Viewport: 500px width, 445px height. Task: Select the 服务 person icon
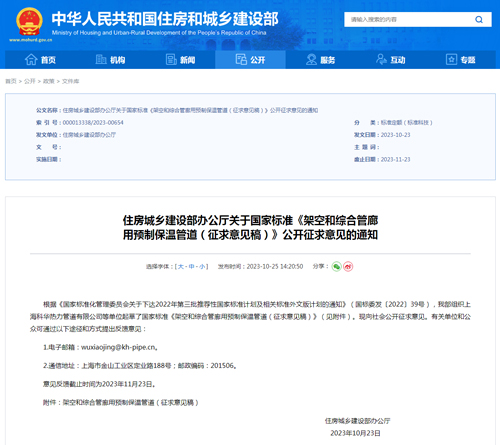tap(311, 60)
